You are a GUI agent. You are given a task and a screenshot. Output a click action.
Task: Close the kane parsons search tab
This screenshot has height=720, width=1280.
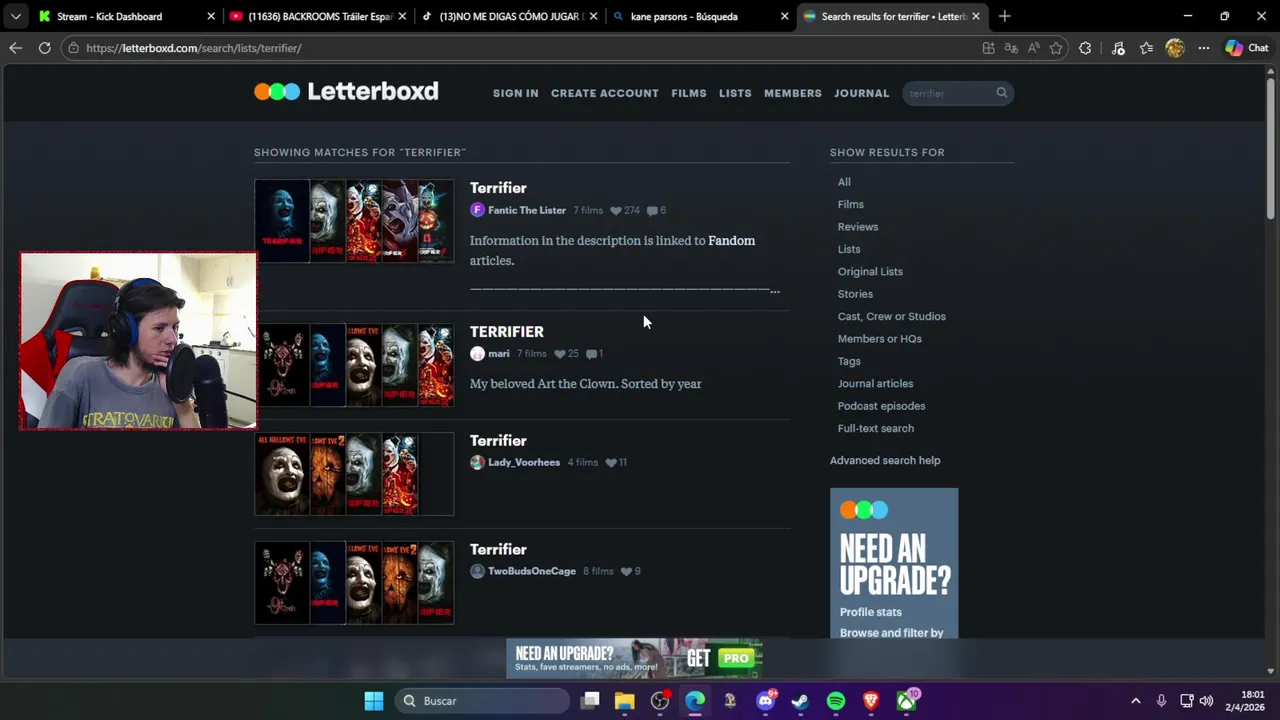click(784, 16)
